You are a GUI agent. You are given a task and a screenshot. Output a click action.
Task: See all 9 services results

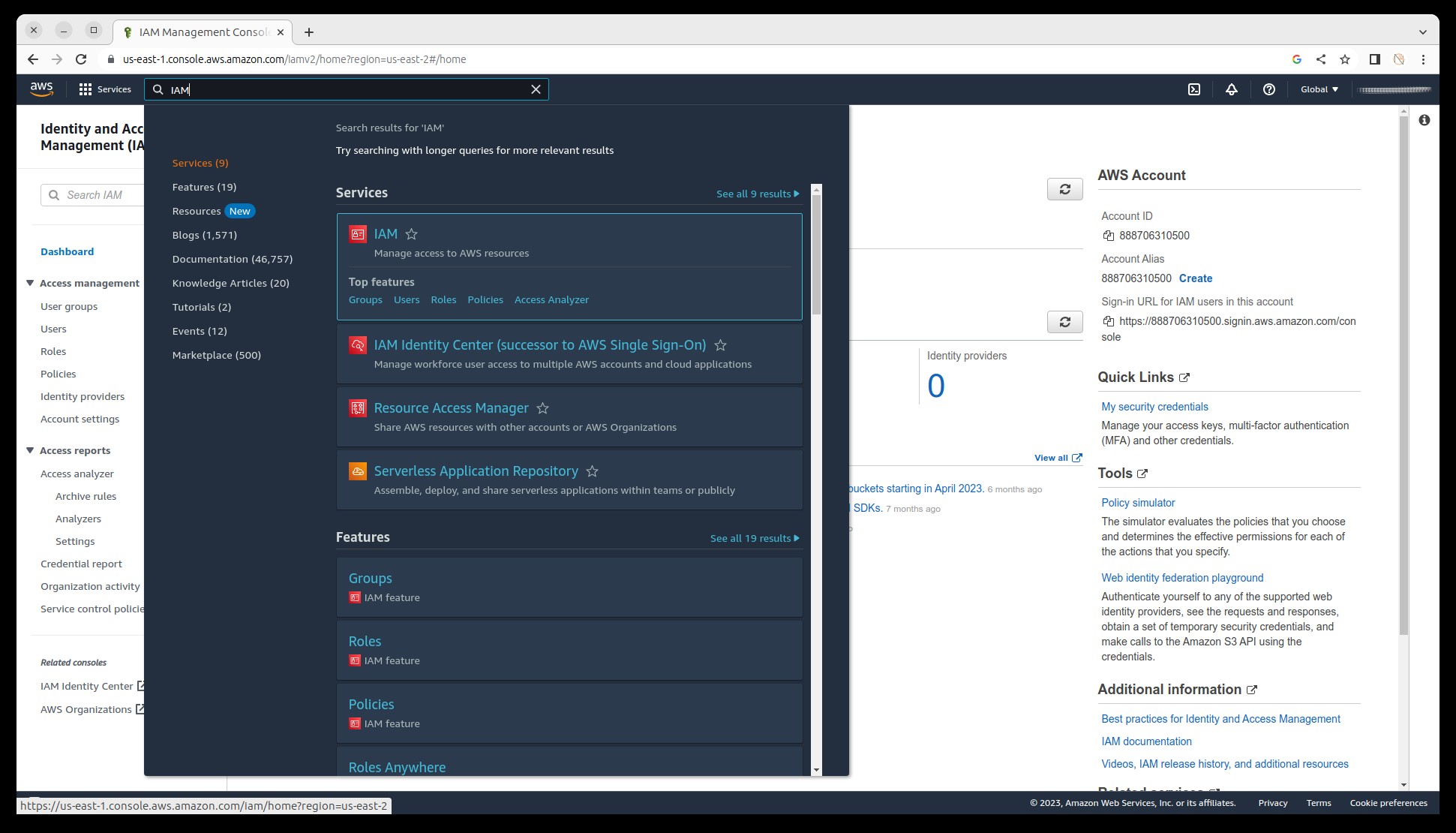pos(758,194)
